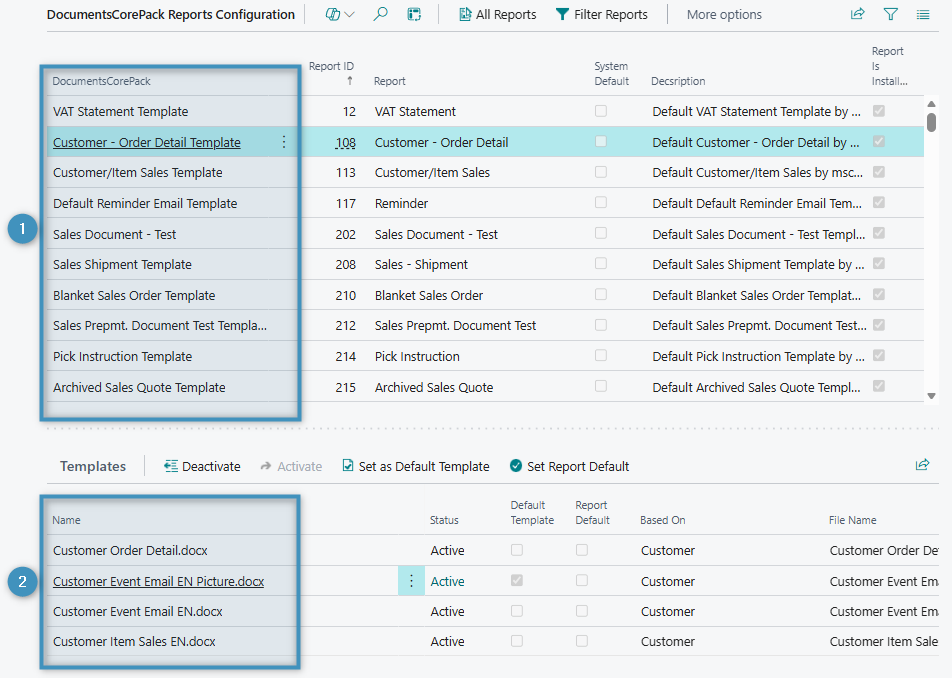Select Sales Document - Test template cell

(x=114, y=234)
